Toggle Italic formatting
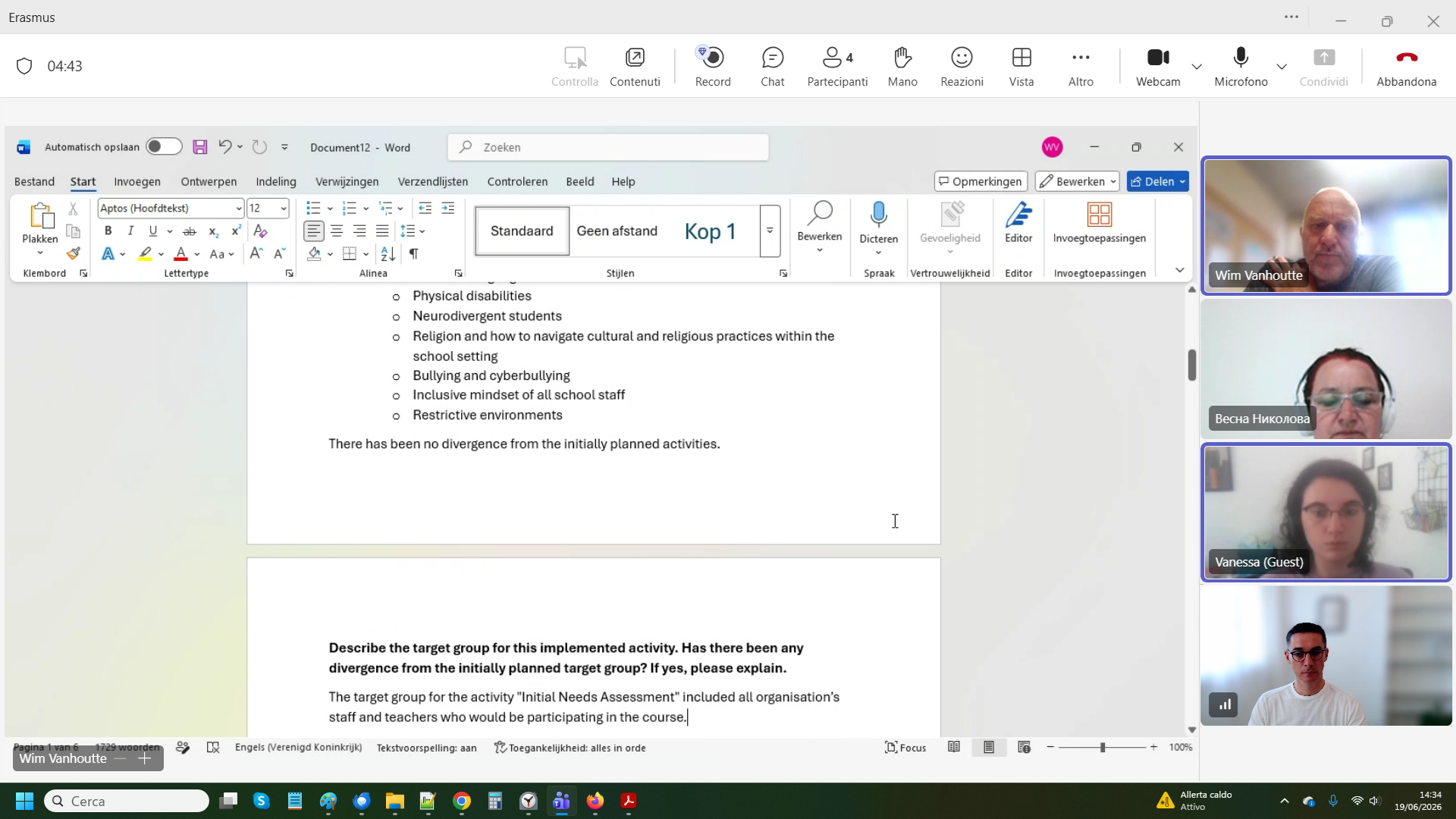This screenshot has height=819, width=1456. (130, 231)
